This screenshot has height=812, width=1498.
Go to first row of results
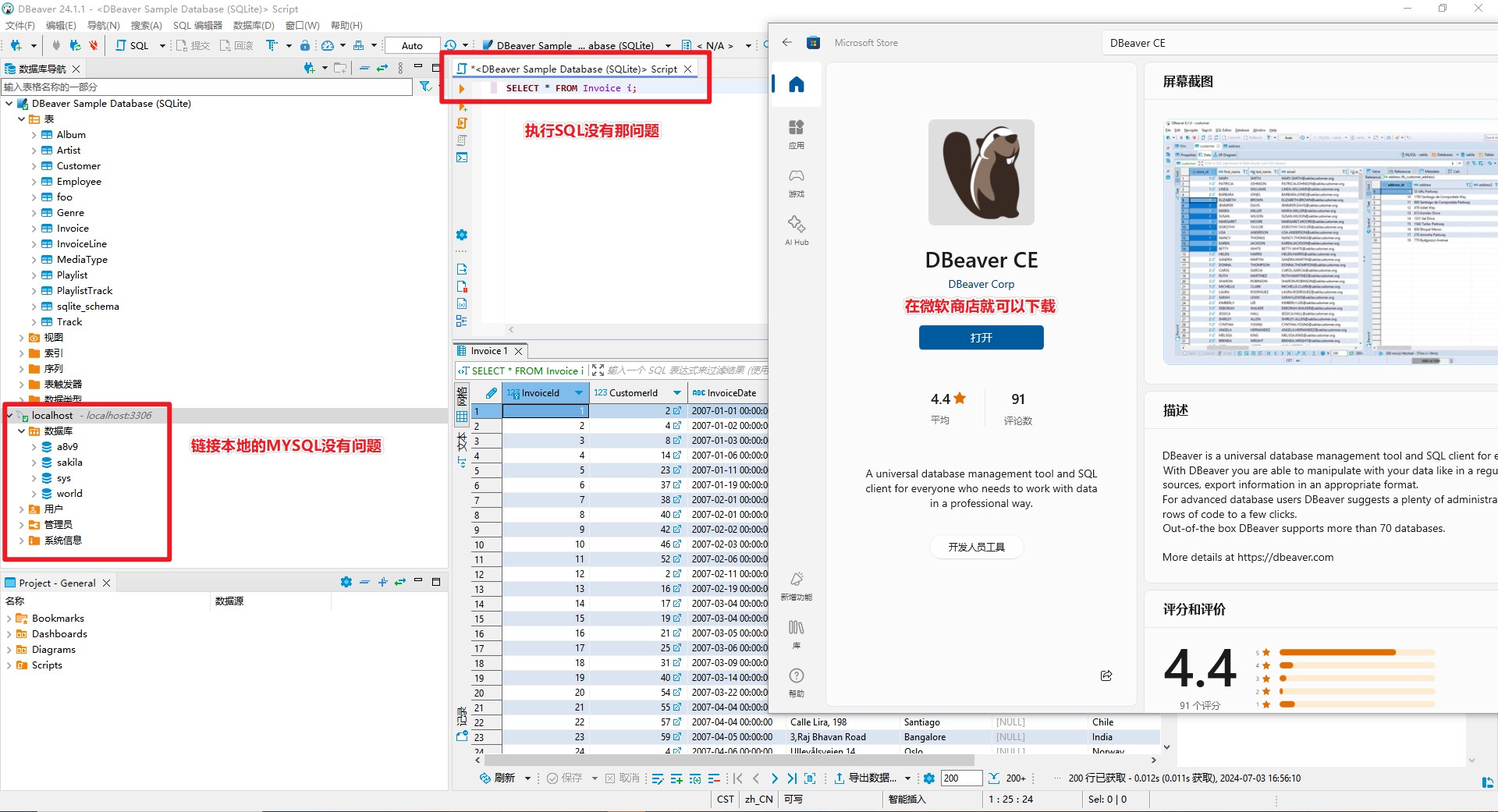738,778
